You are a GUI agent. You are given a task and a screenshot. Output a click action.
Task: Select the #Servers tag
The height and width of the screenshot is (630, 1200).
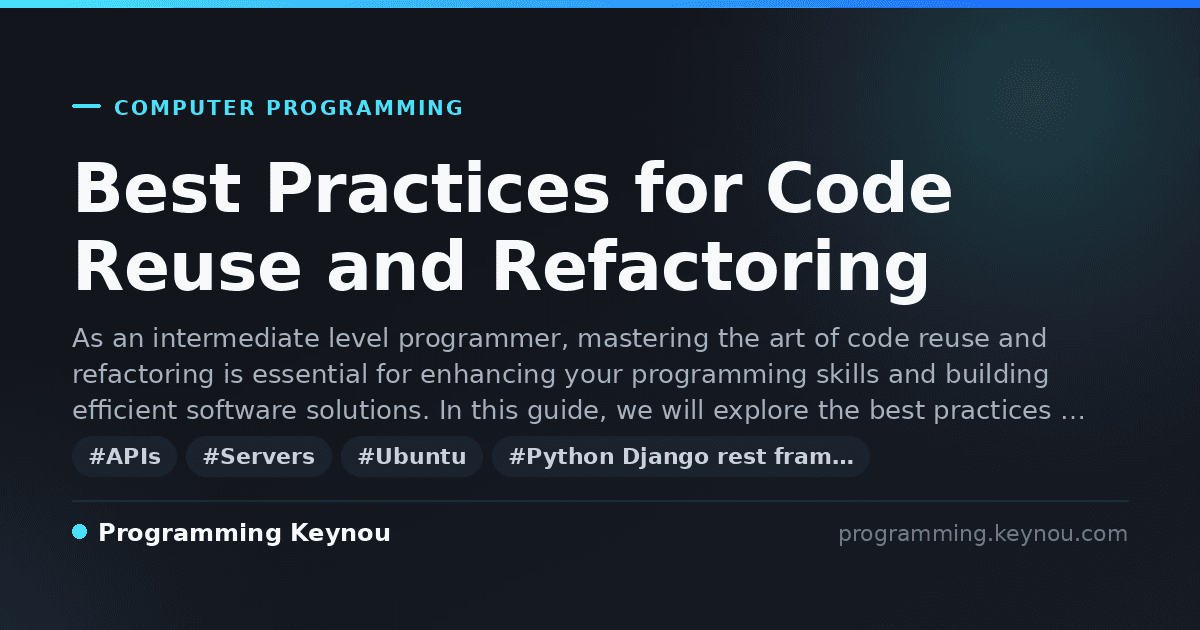click(259, 457)
